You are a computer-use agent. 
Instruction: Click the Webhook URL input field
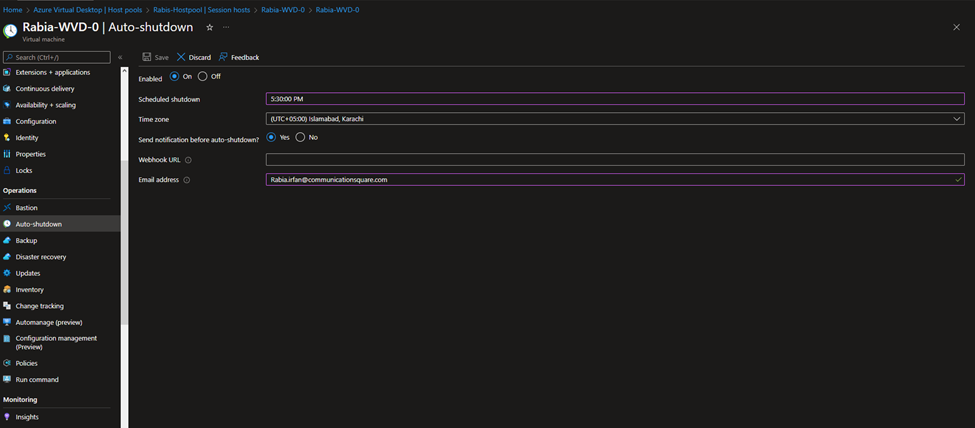pos(615,159)
